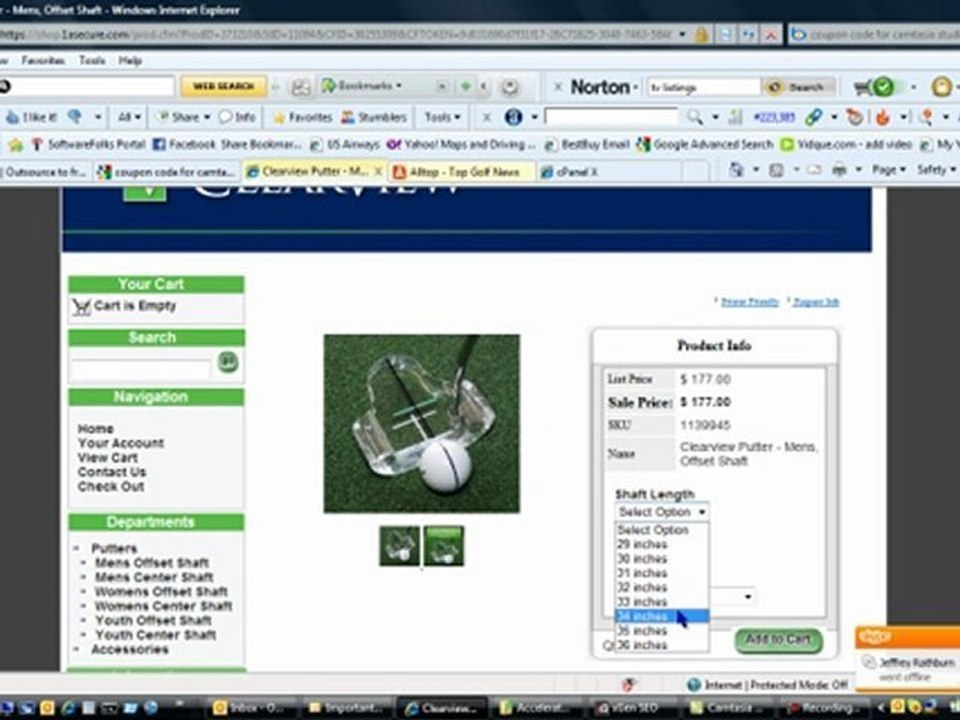Open the Favorites menu in menu bar

pyautogui.click(x=43, y=60)
